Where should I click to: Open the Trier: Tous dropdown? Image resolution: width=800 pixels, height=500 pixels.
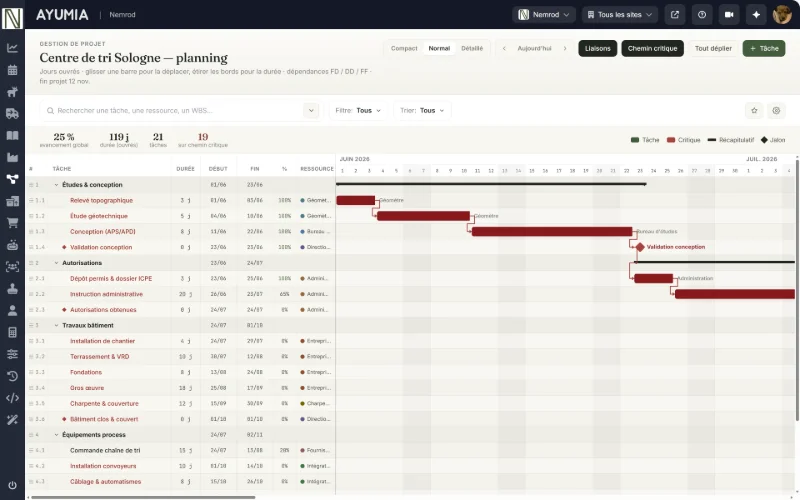pos(422,110)
